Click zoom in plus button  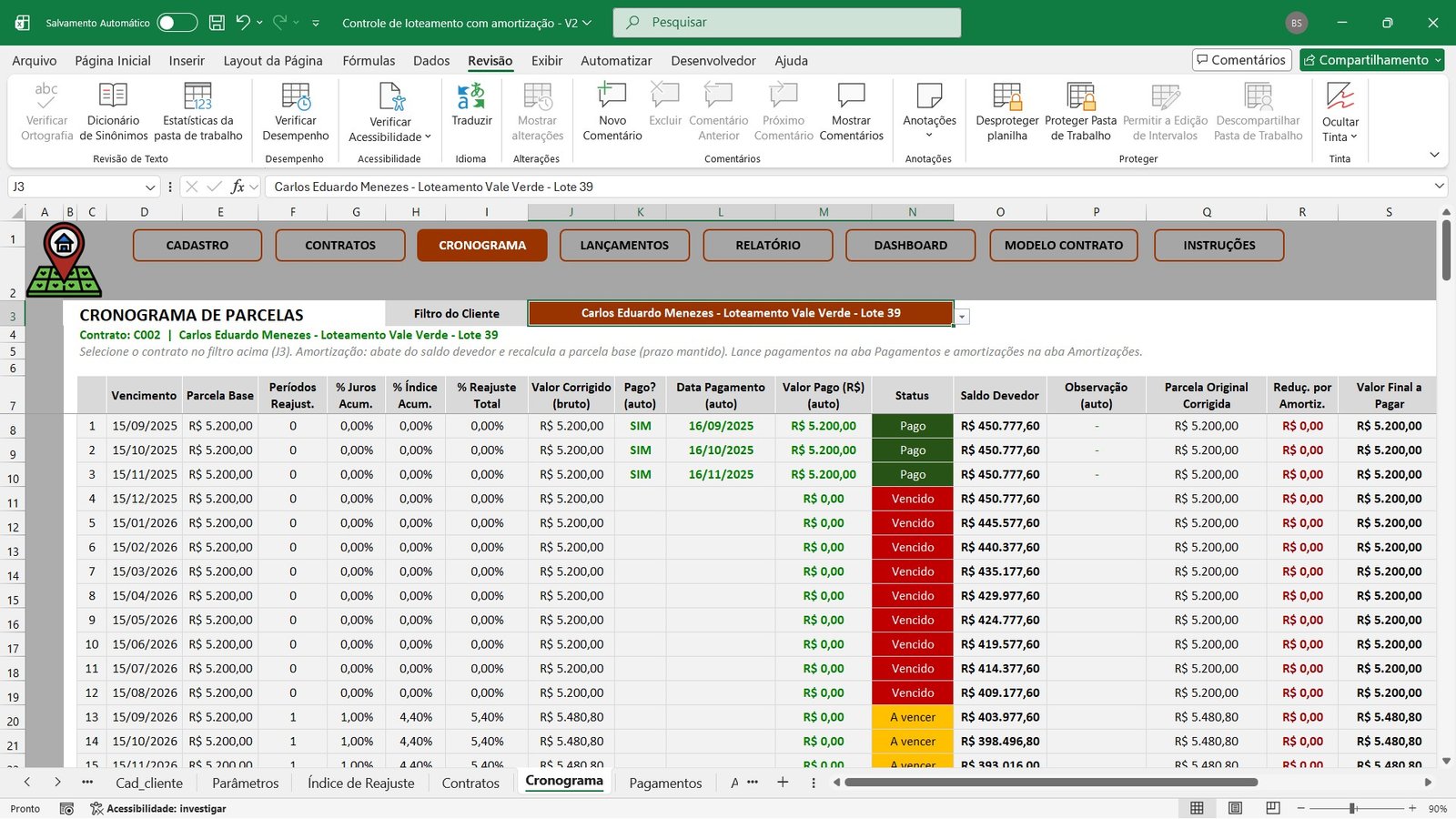[1412, 808]
